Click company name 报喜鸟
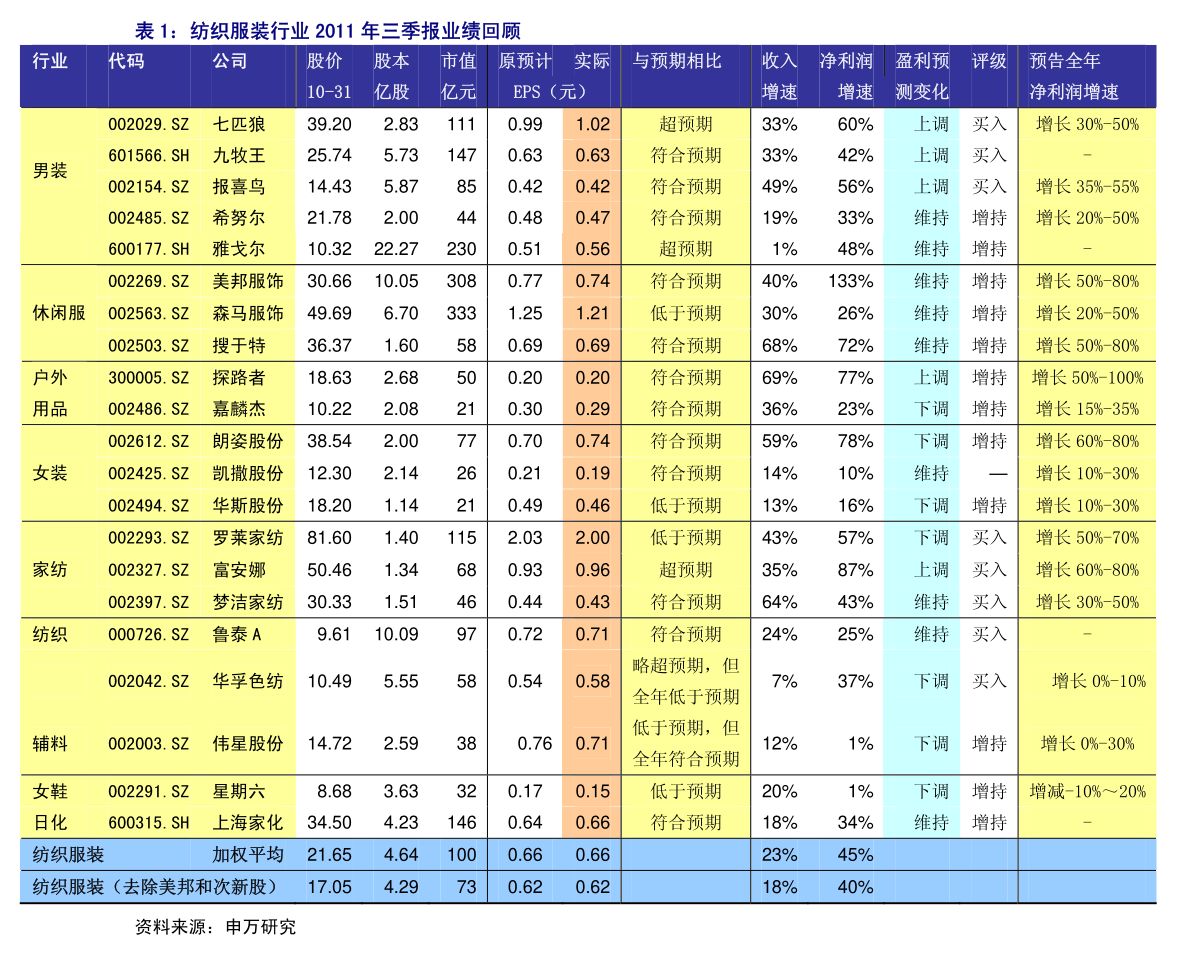This screenshot has width=1191, height=955. [239, 187]
